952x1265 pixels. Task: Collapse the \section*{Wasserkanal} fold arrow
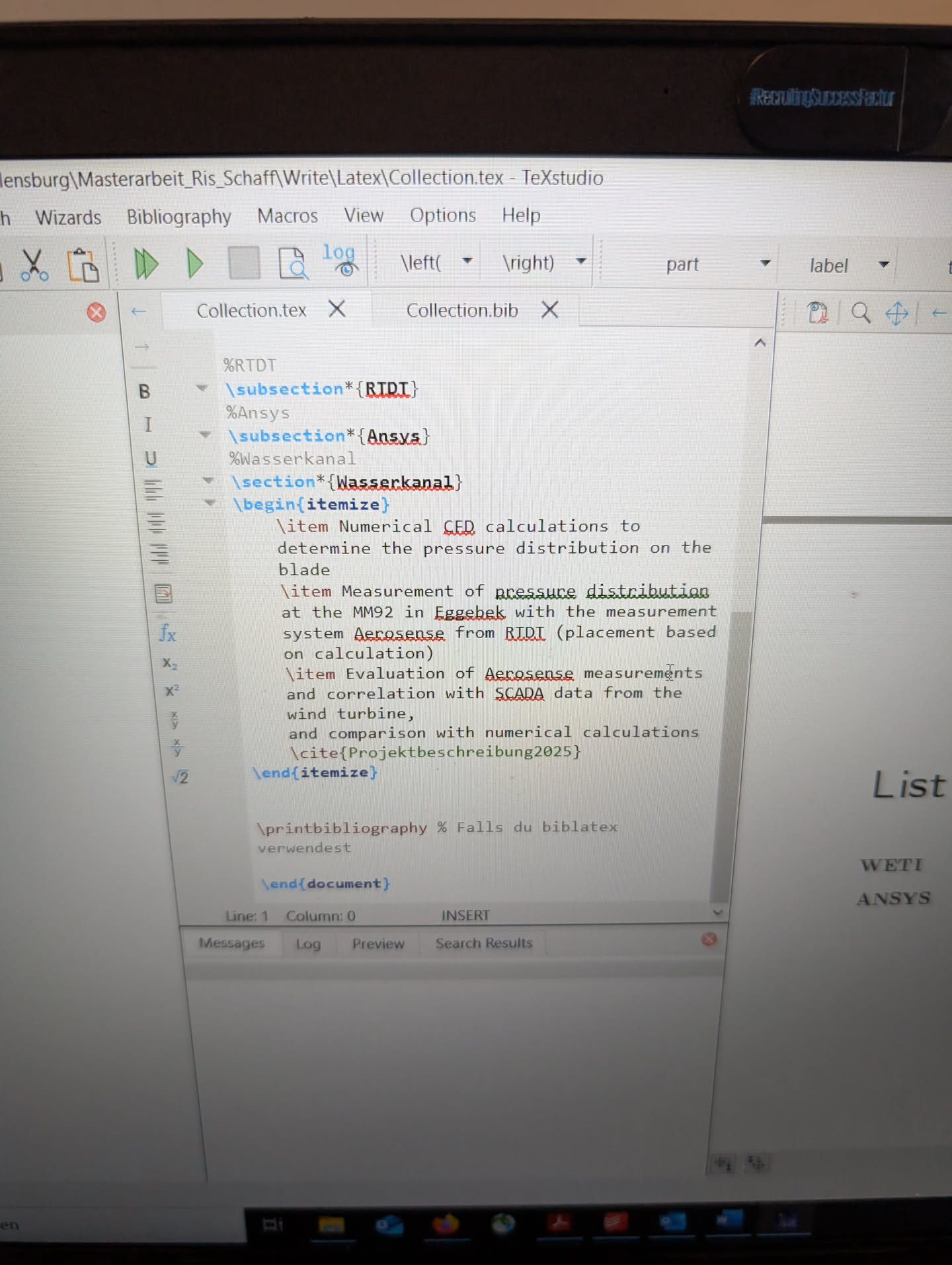tap(208, 481)
